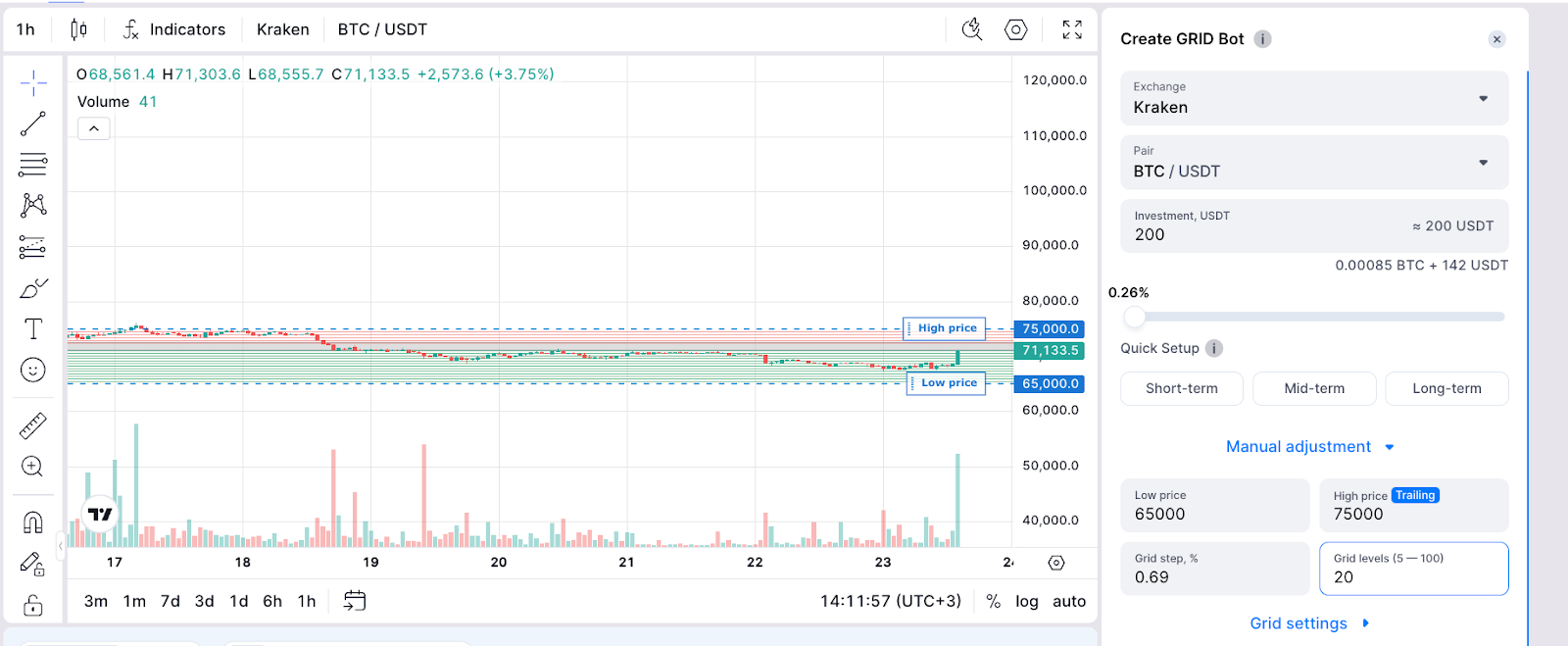
Task: Toggle stay in drawing mode
Action: [x=33, y=564]
